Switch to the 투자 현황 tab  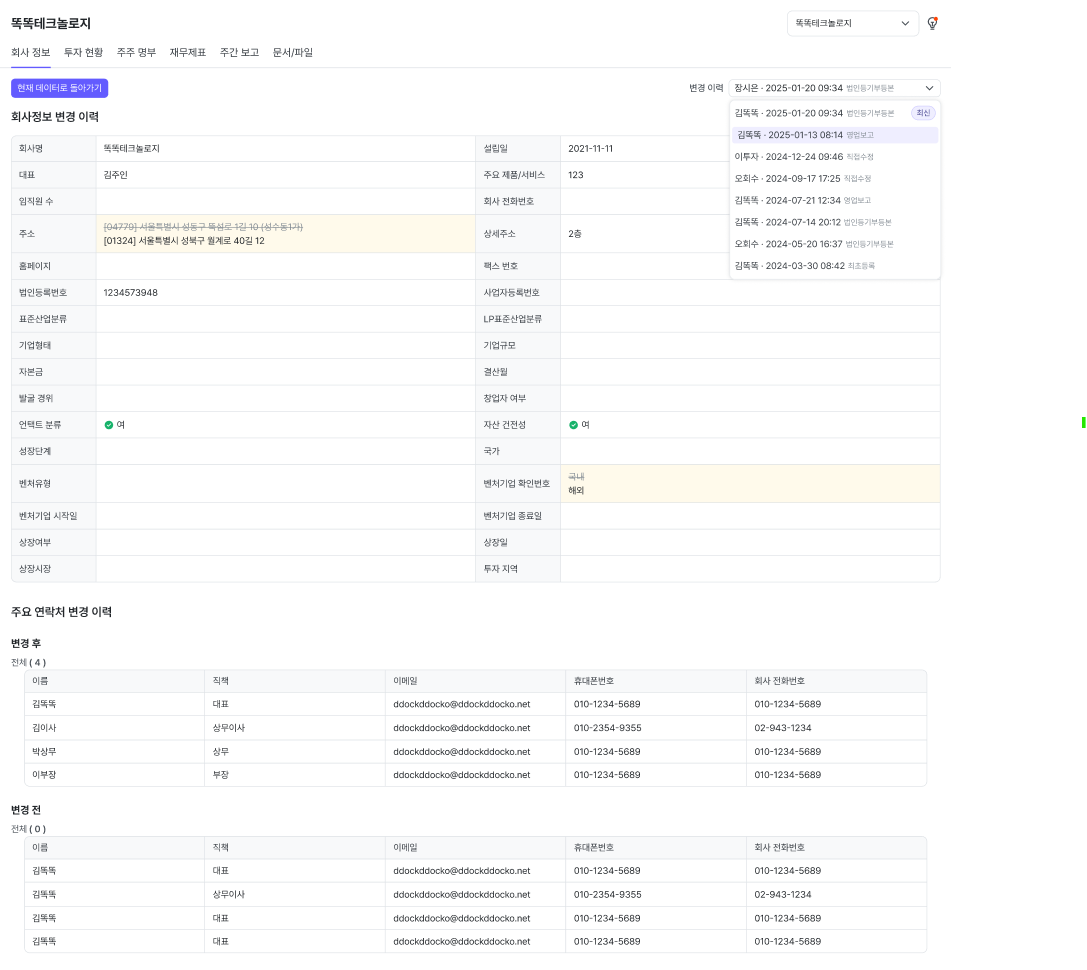pyautogui.click(x=83, y=52)
